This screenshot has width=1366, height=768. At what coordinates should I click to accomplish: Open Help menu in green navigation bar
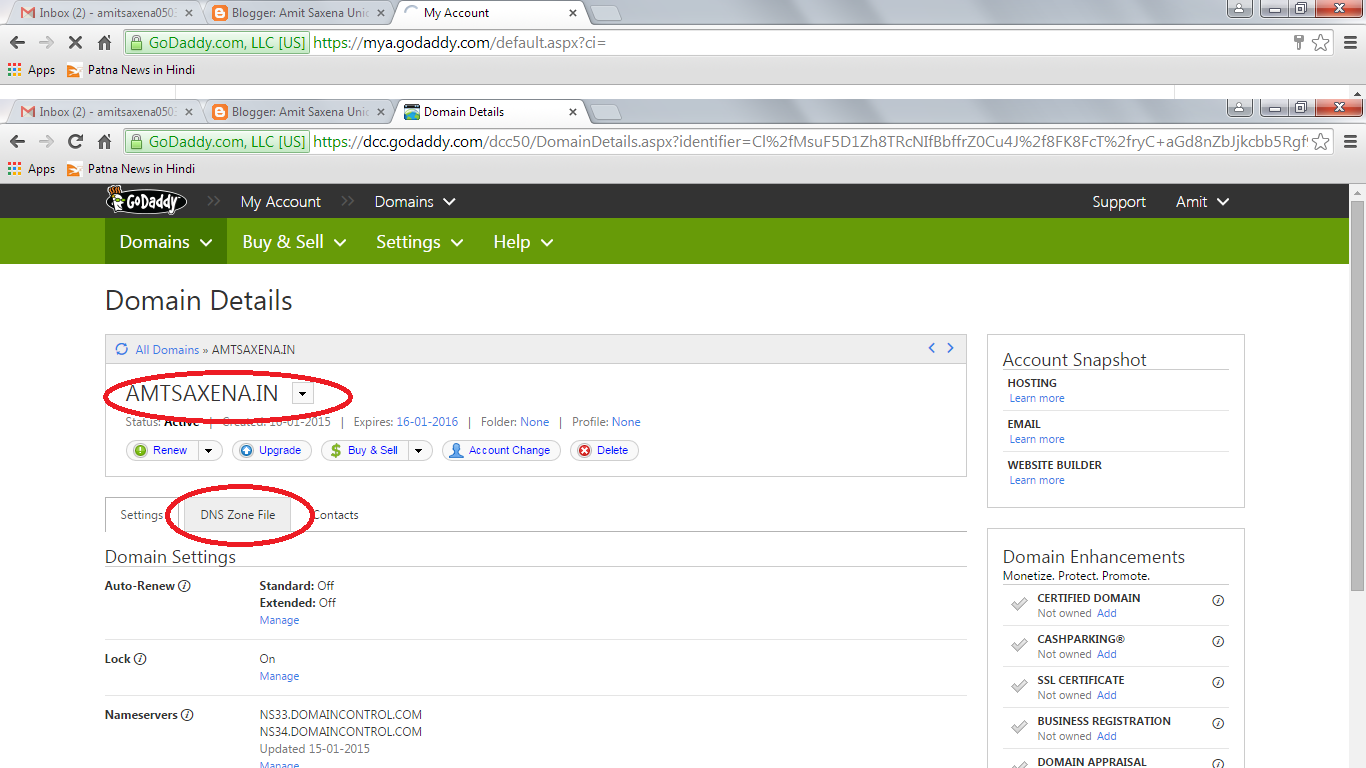point(523,242)
